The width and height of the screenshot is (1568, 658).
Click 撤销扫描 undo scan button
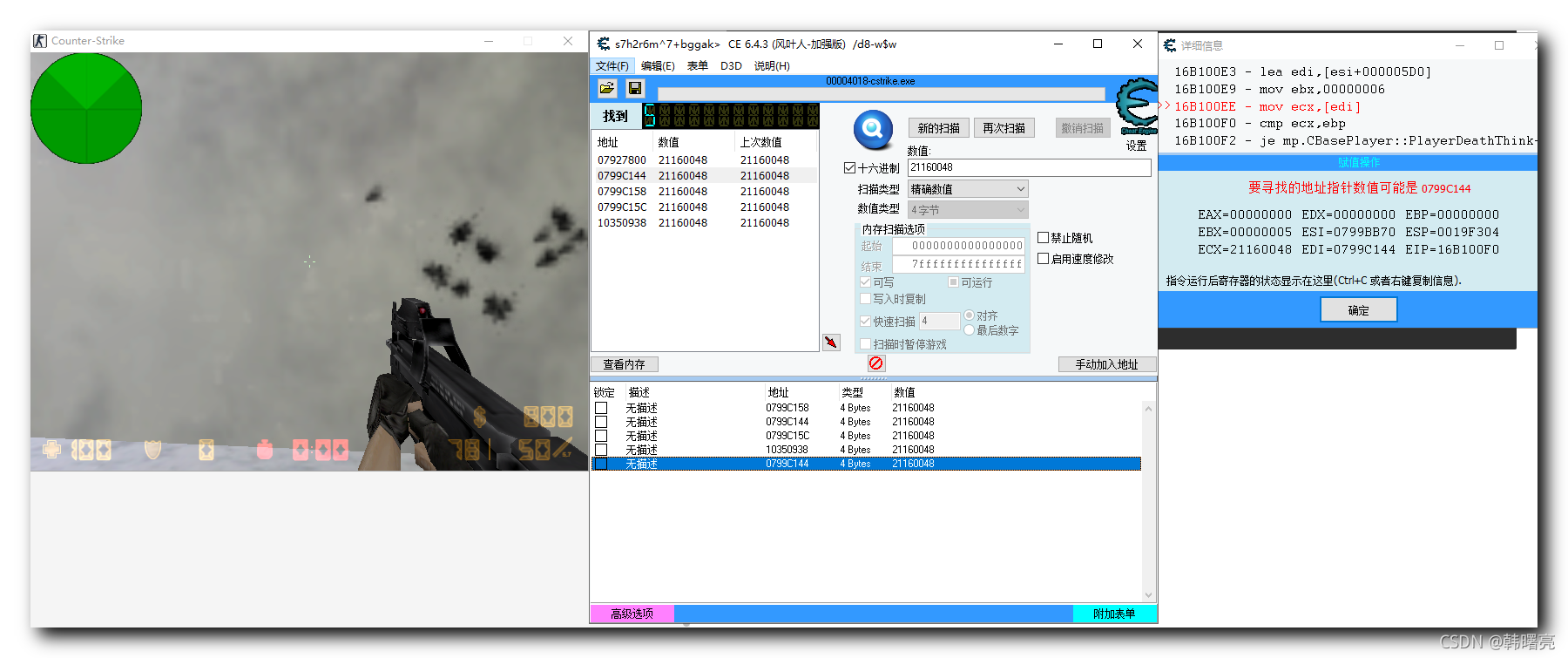[1082, 128]
